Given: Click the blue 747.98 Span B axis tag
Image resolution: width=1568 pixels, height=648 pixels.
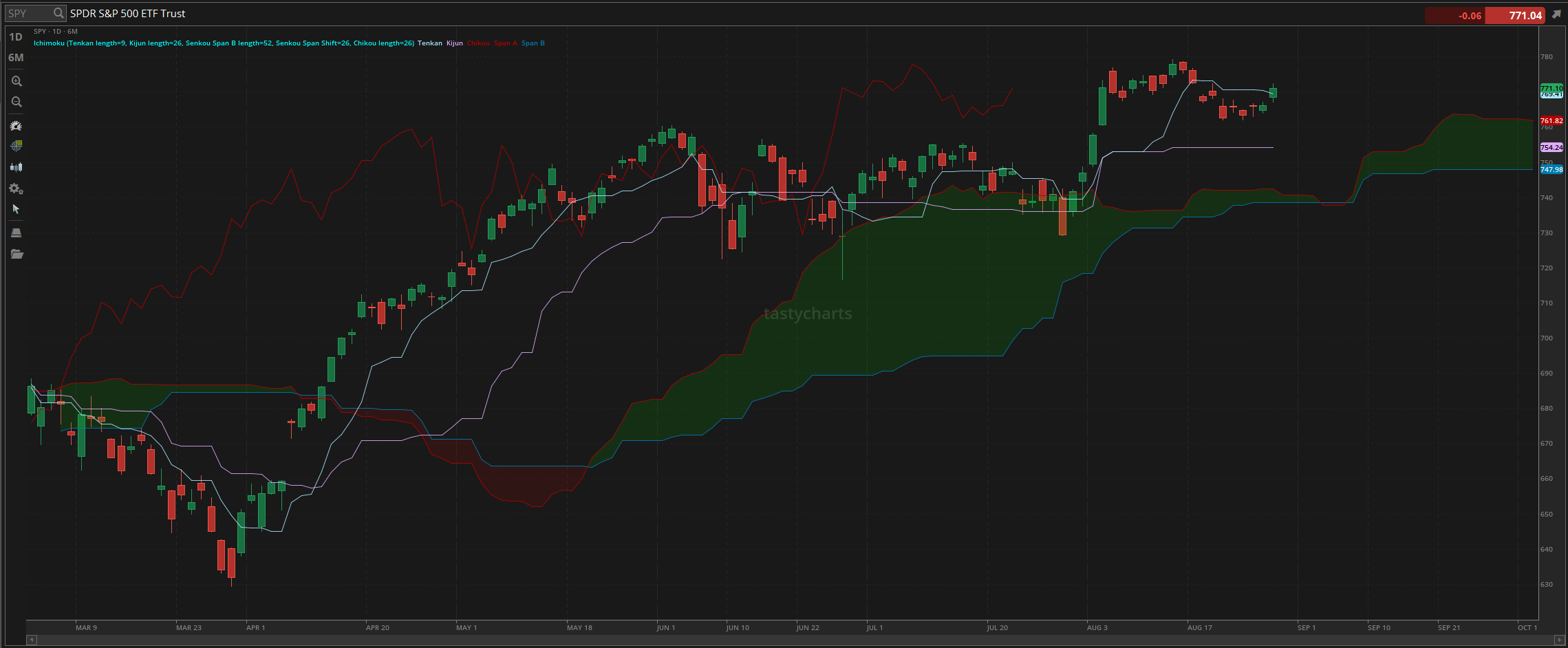Looking at the screenshot, I should click(1551, 170).
